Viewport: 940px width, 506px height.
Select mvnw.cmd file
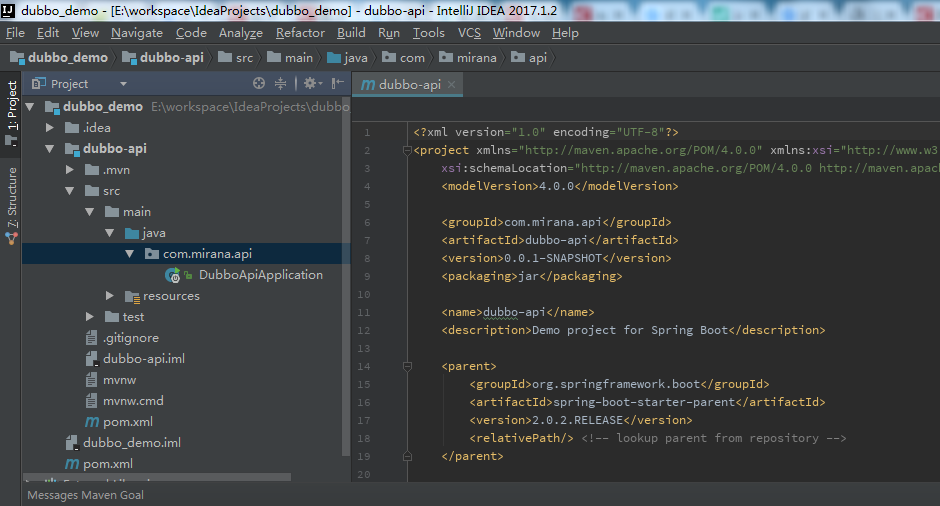pyautogui.click(x=133, y=400)
